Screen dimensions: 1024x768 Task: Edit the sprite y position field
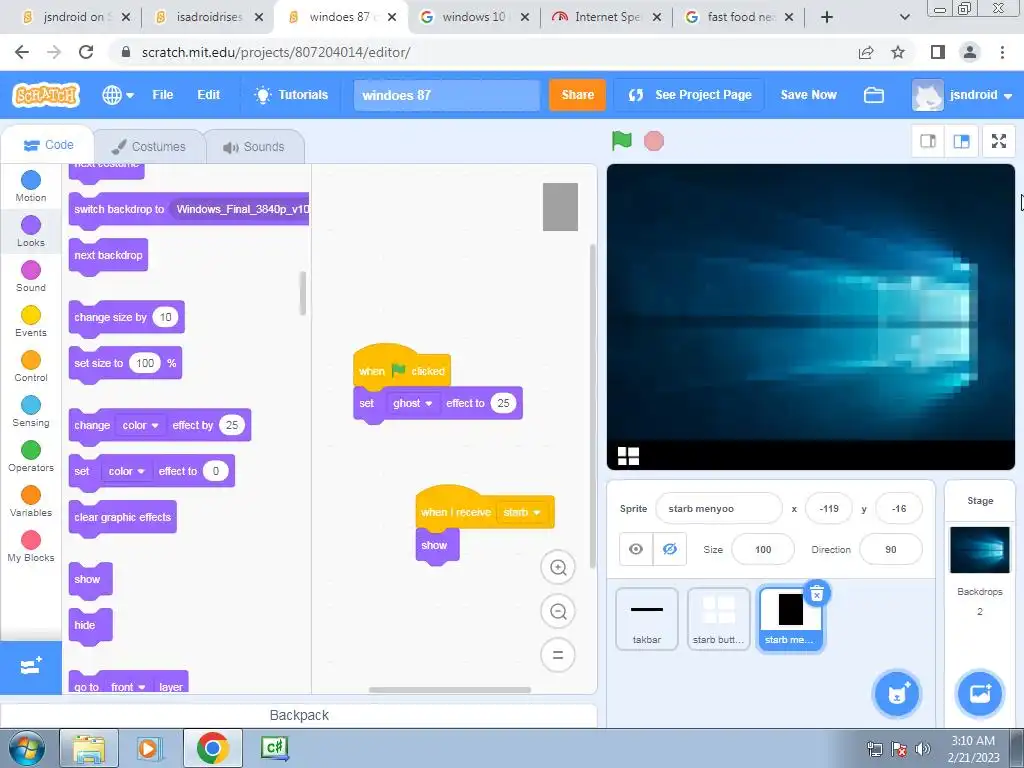click(899, 508)
